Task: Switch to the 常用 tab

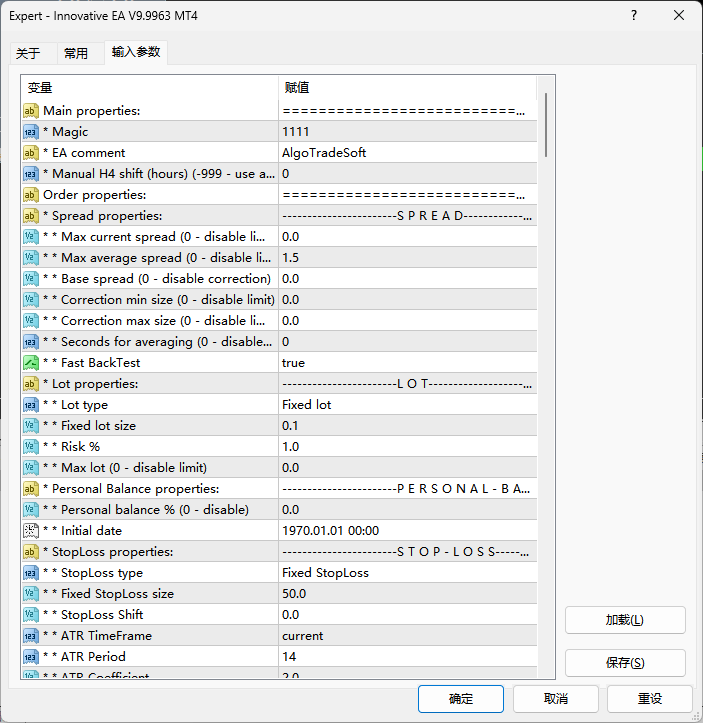Action: coord(76,54)
